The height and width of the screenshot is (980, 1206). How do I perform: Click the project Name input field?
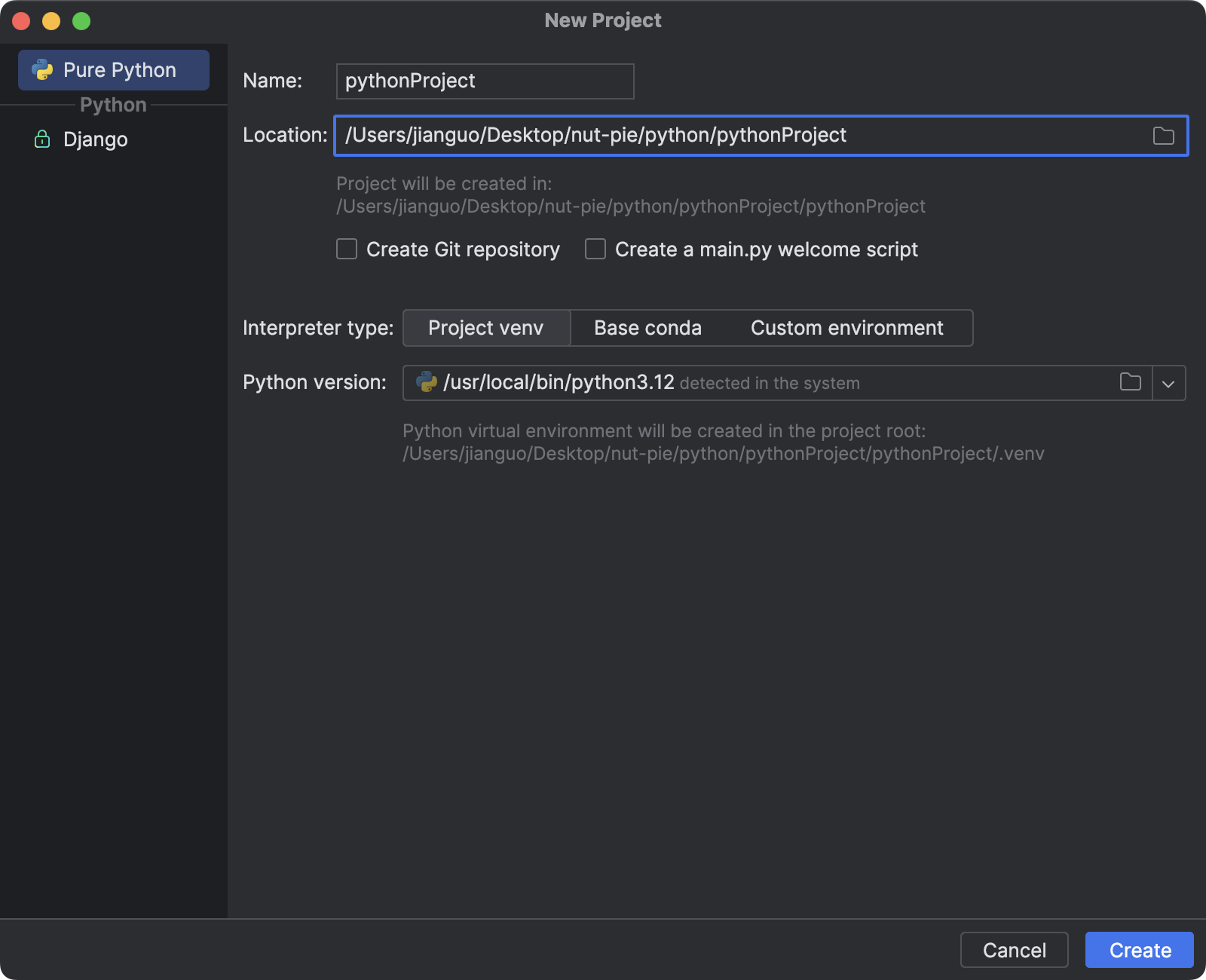pyautogui.click(x=485, y=81)
